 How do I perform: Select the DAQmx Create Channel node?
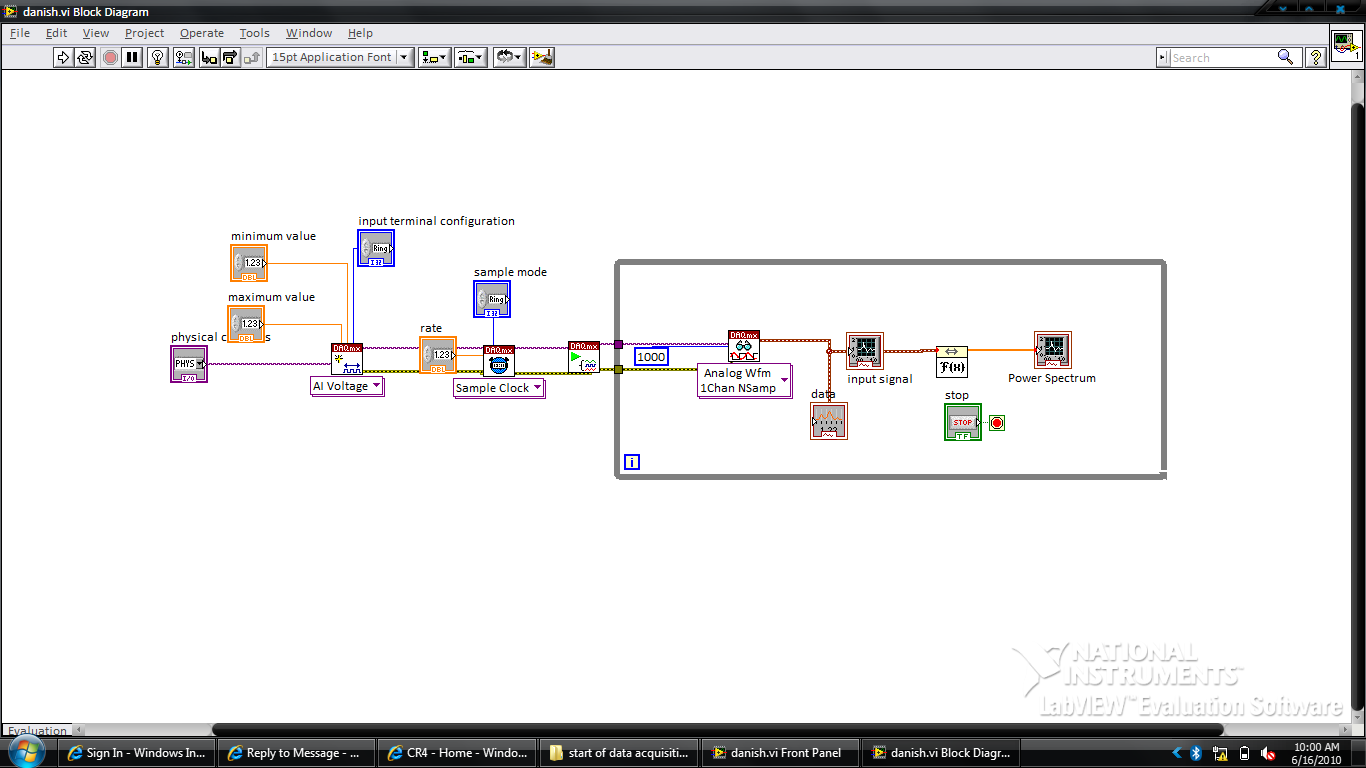[x=347, y=358]
